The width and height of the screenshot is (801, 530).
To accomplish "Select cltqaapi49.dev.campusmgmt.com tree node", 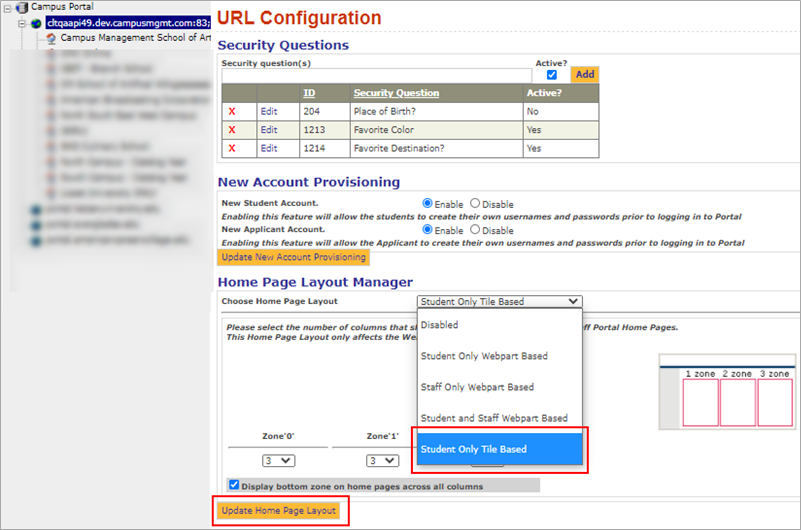I will (128, 23).
